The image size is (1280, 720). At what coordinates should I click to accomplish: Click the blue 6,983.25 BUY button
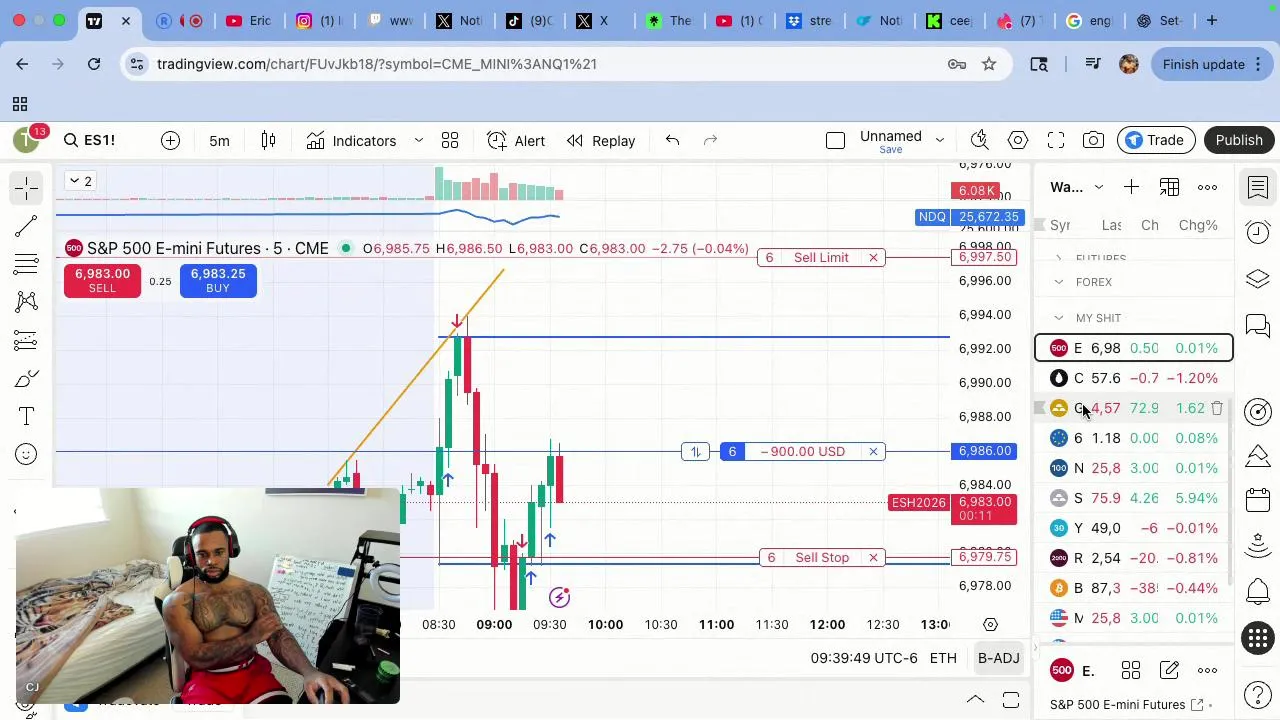pyautogui.click(x=218, y=280)
